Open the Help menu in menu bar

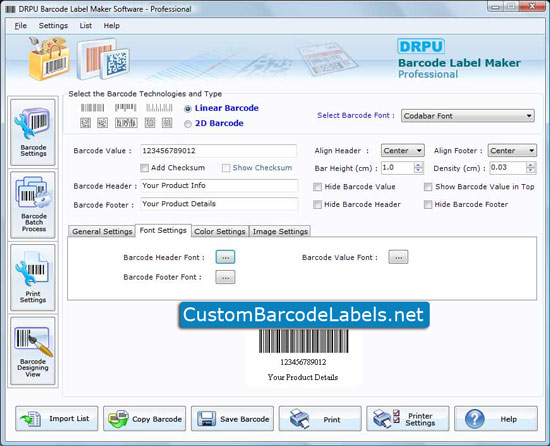pos(112,26)
